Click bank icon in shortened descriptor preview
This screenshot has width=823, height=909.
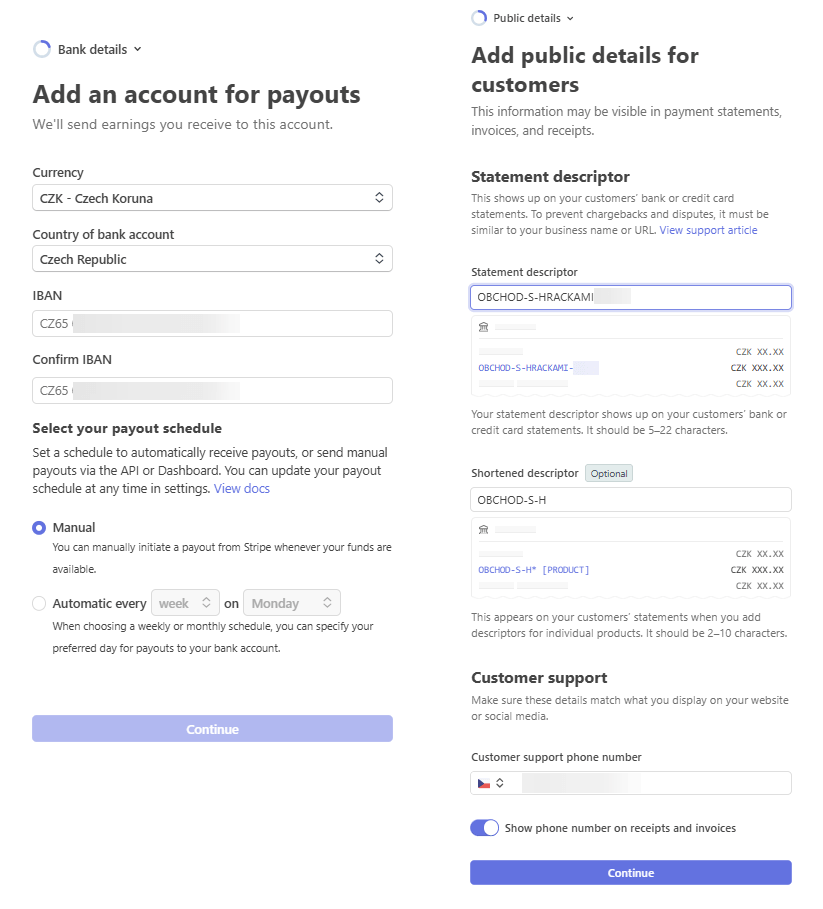coord(483,529)
